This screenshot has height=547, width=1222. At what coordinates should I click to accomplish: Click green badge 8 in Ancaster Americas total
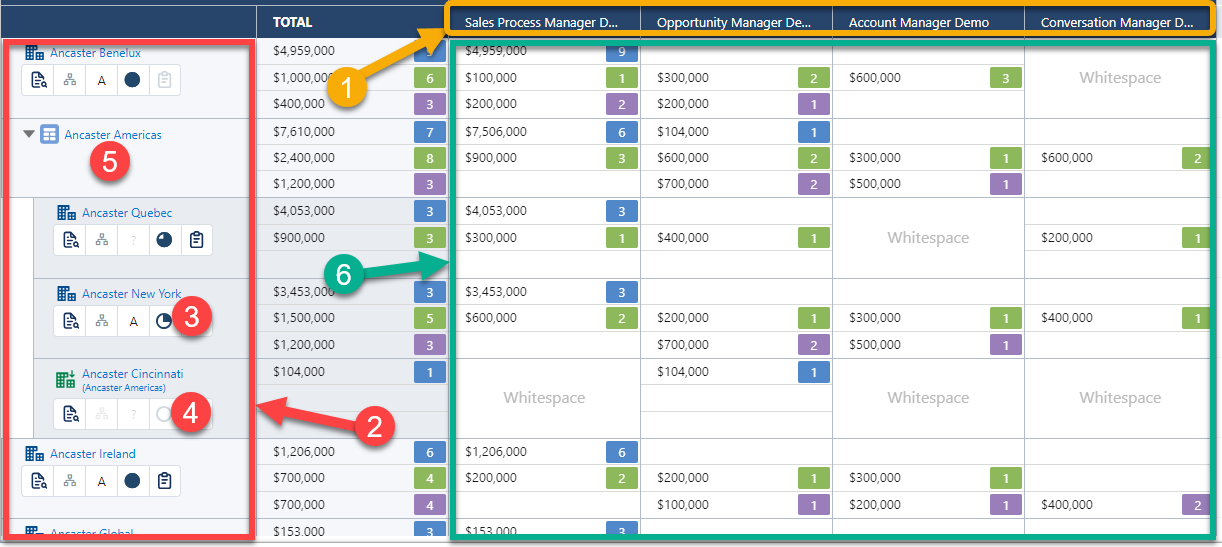click(x=430, y=158)
